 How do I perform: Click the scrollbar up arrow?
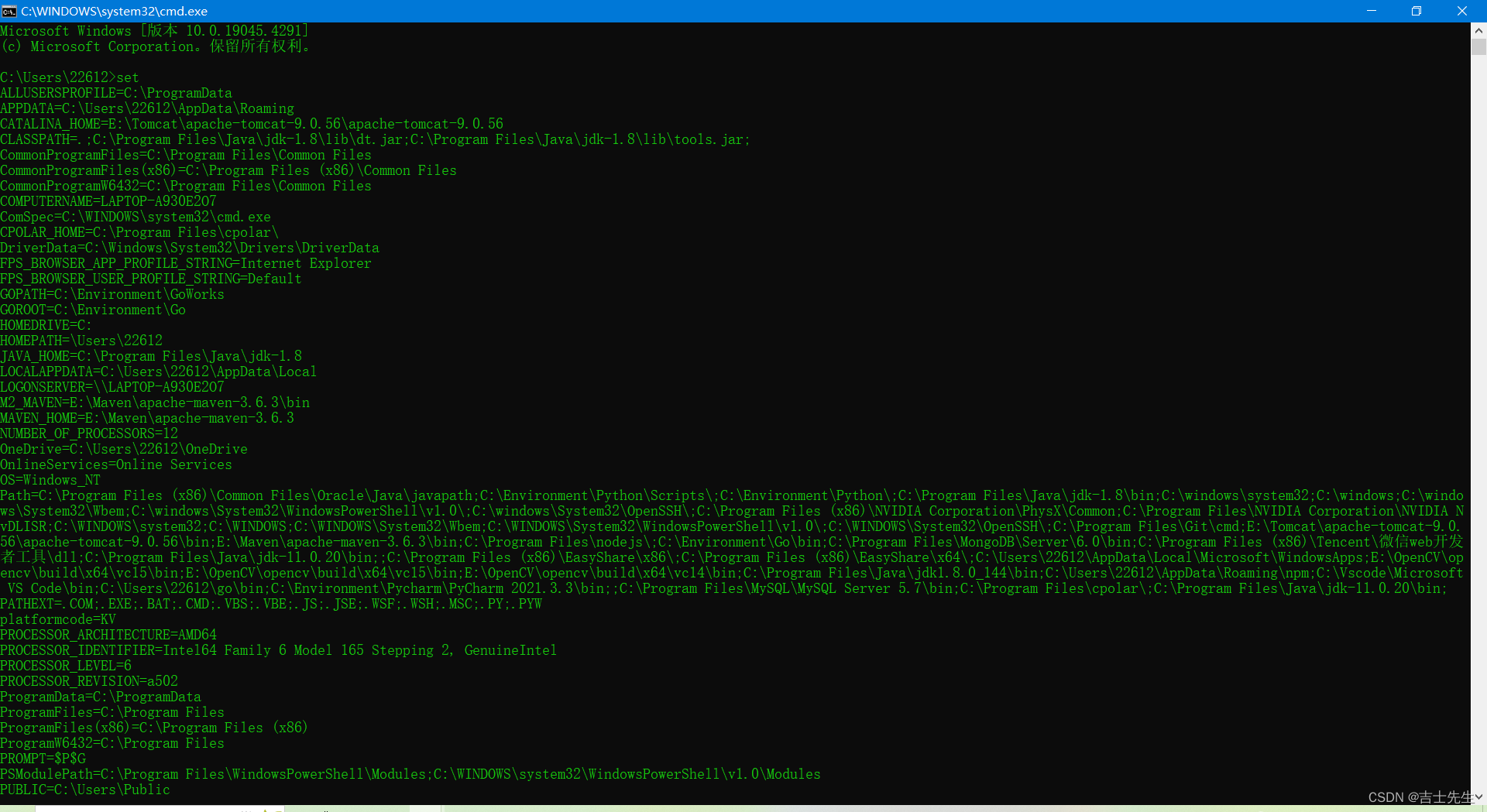pos(1478,31)
